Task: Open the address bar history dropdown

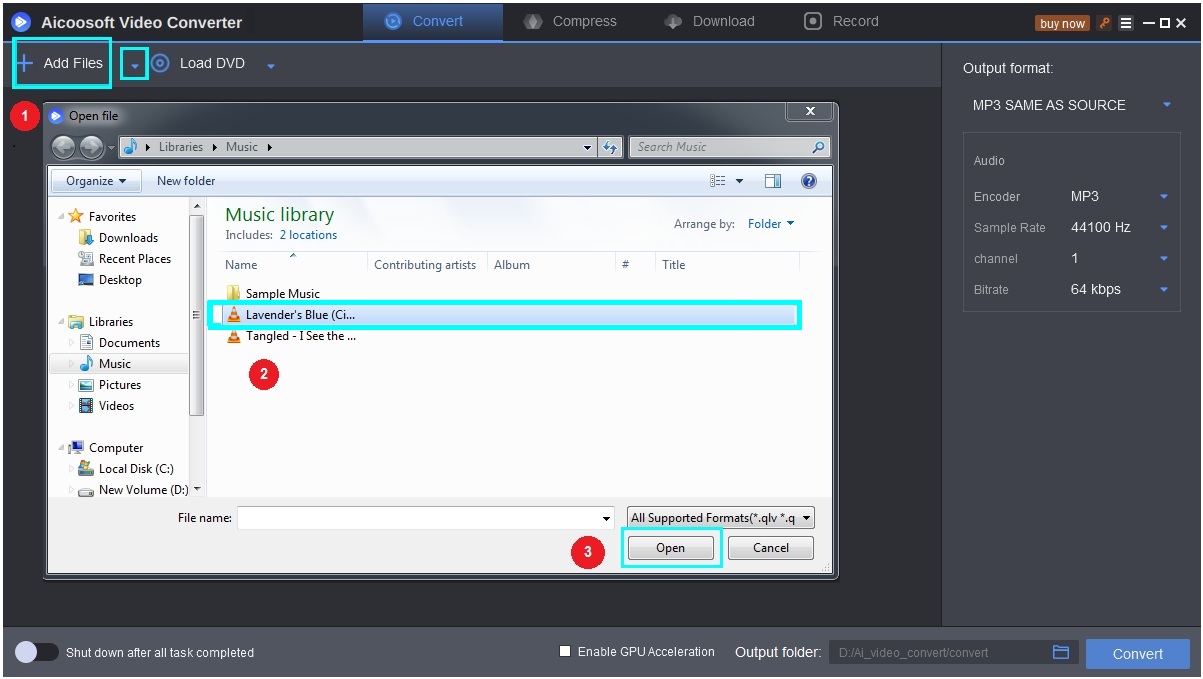Action: coord(588,147)
